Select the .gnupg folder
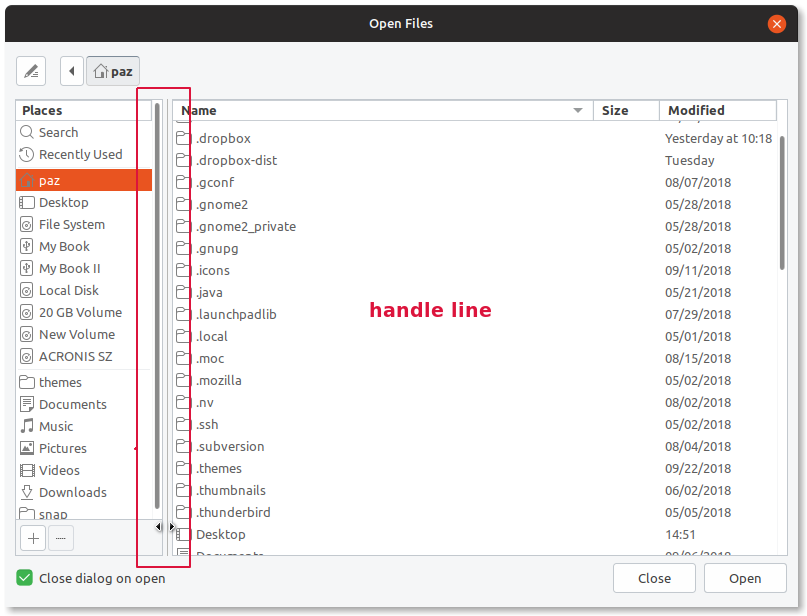 click(474, 249)
